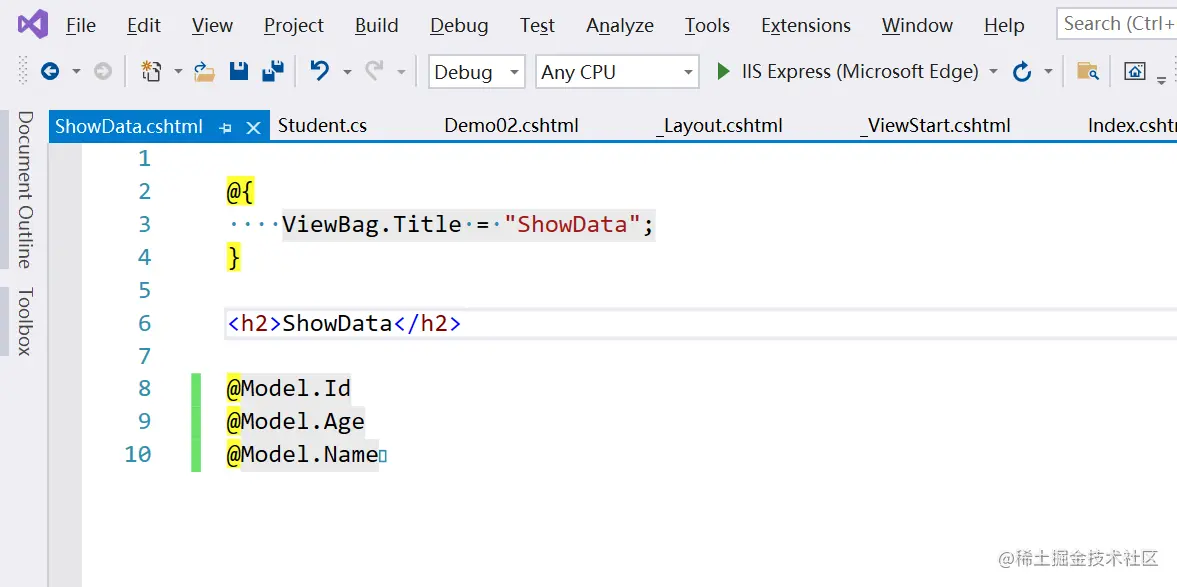
Task: Open the toolbar overflow options arrow
Action: tap(1161, 79)
